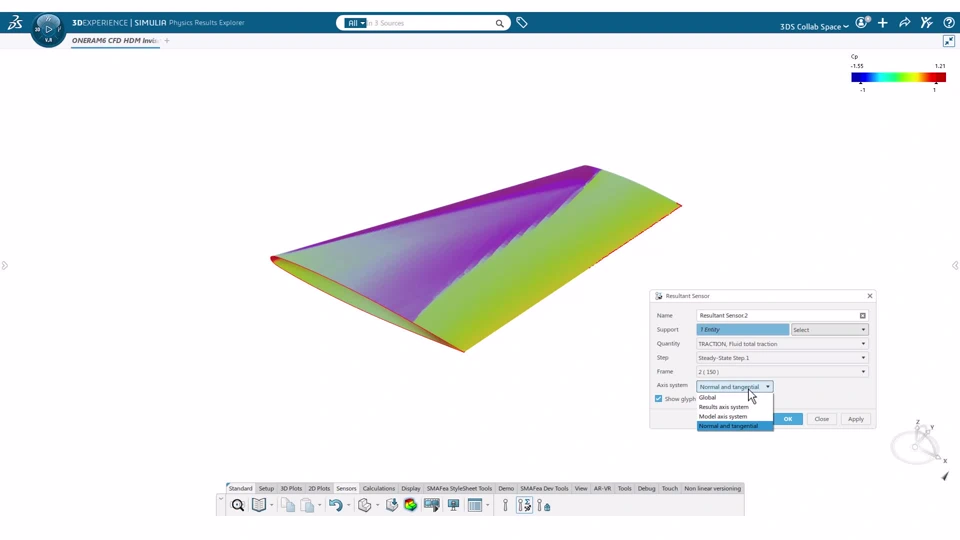The width and height of the screenshot is (960, 540).
Task: Open the Help question mark icon
Action: [x=948, y=23]
